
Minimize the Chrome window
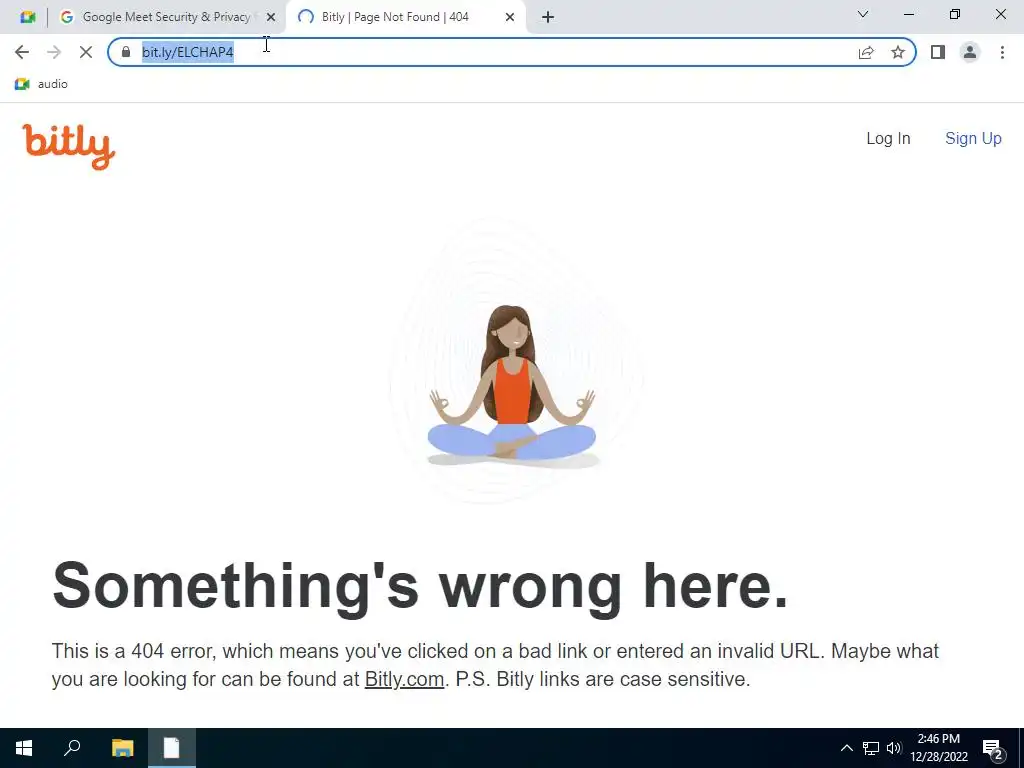[909, 14]
